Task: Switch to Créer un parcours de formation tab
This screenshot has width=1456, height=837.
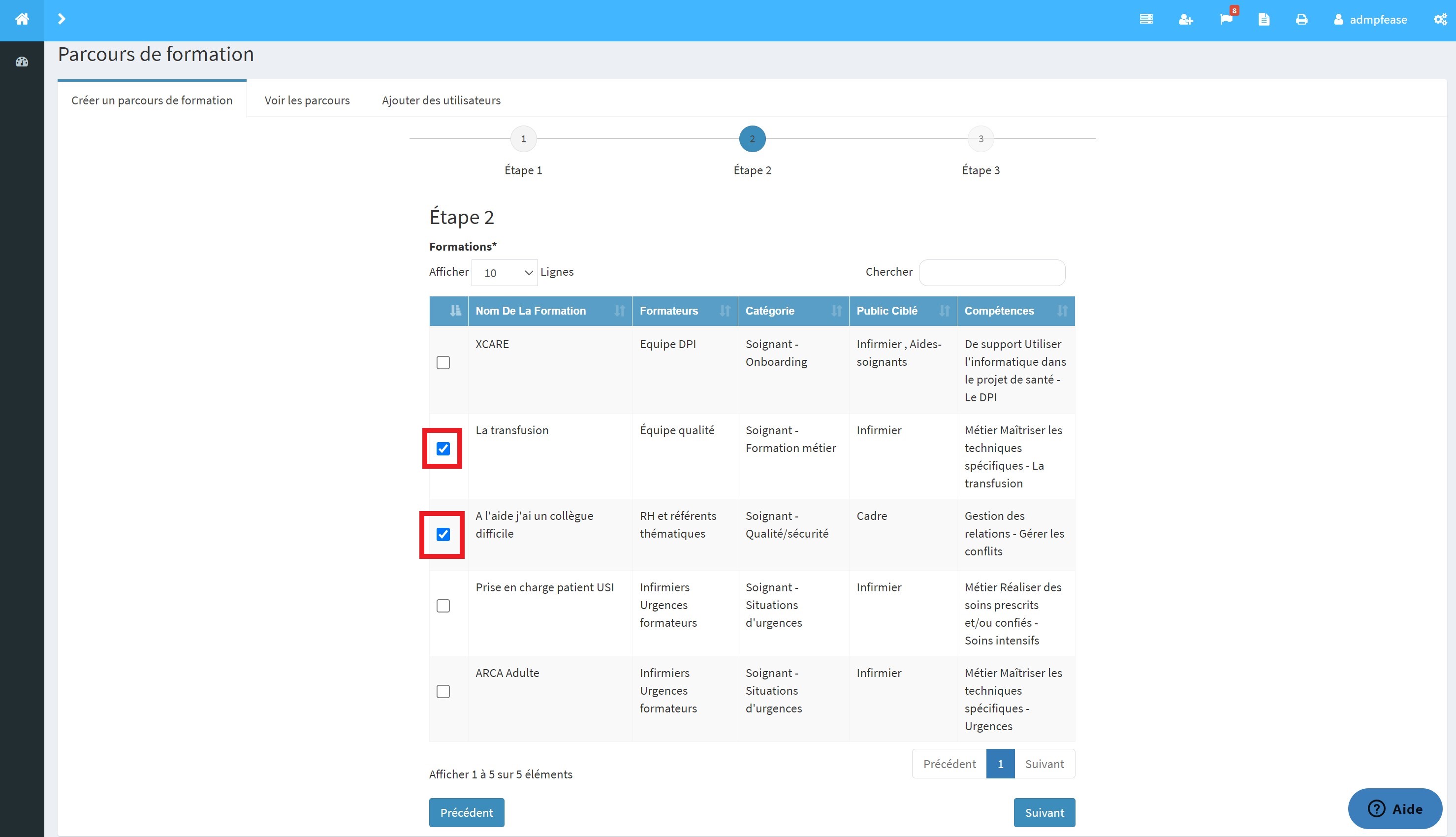Action: [x=152, y=100]
